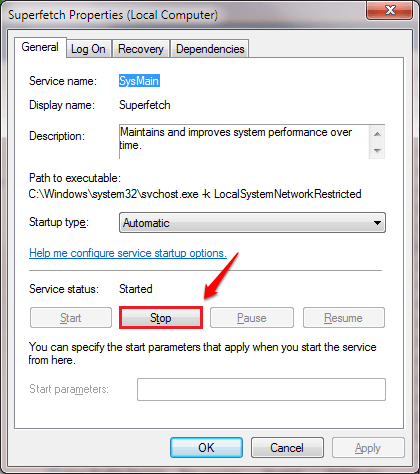The image size is (420, 474).
Task: Open the Recovery tab
Action: (x=141, y=49)
